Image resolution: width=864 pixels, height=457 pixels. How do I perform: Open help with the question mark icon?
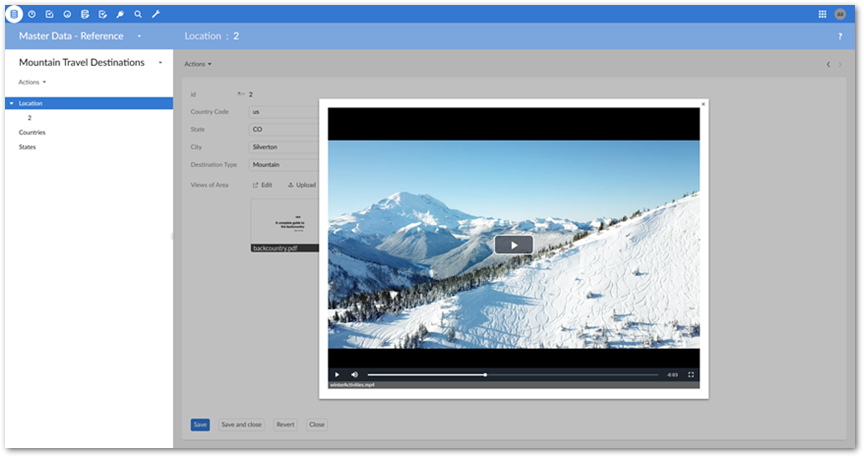pyautogui.click(x=839, y=36)
